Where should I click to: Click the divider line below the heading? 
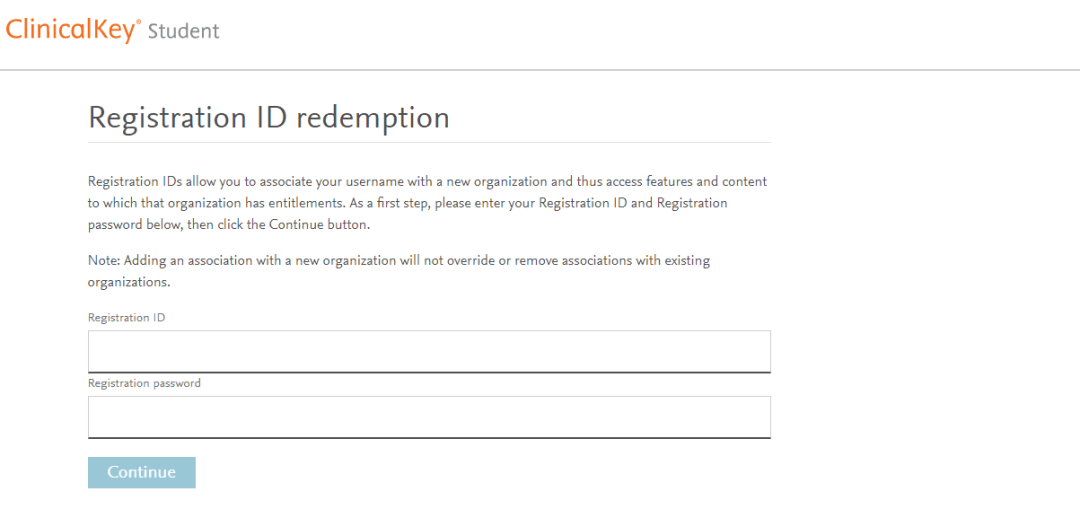pyautogui.click(x=429, y=142)
